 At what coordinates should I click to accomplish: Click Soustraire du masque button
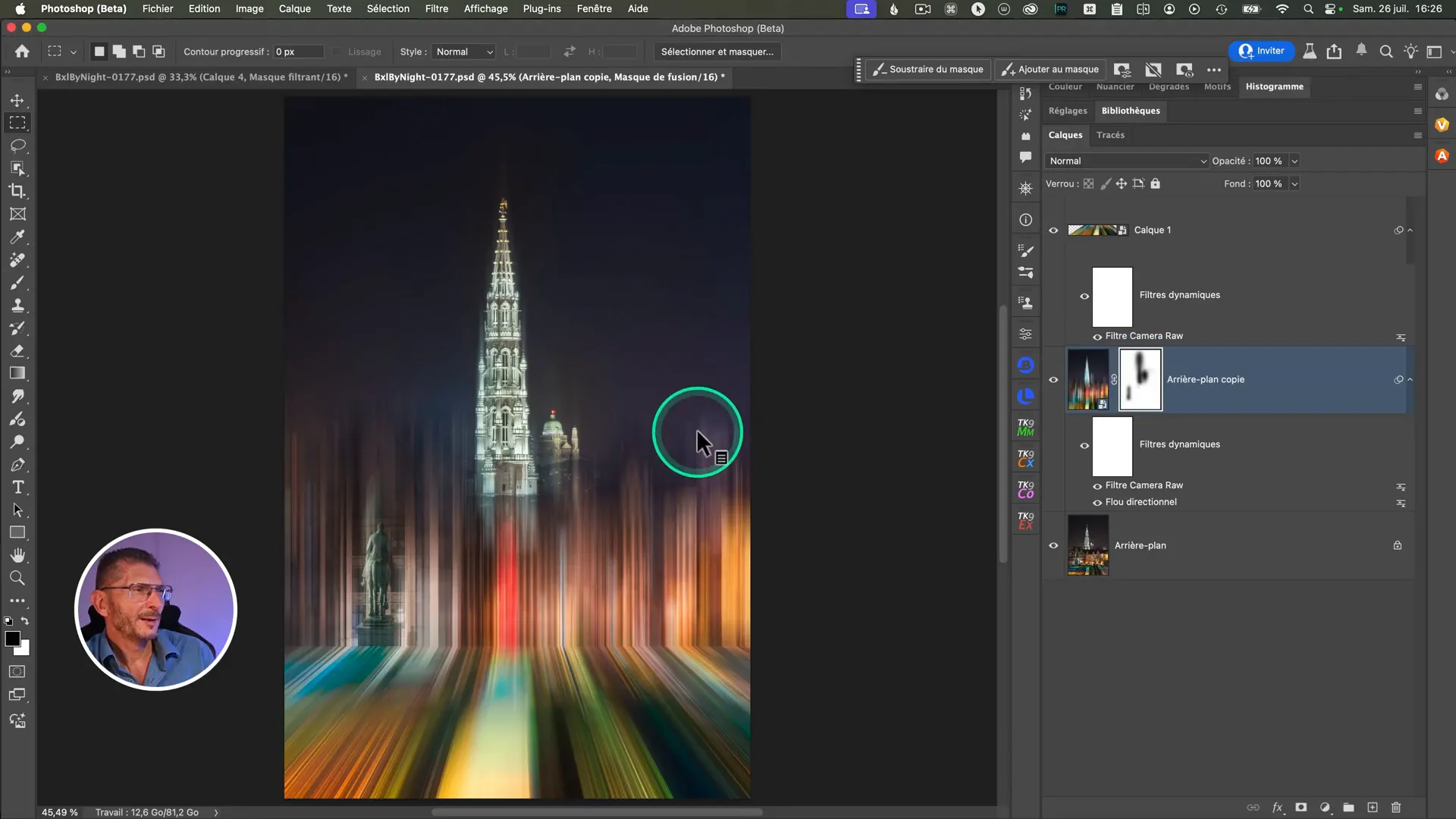pos(928,69)
